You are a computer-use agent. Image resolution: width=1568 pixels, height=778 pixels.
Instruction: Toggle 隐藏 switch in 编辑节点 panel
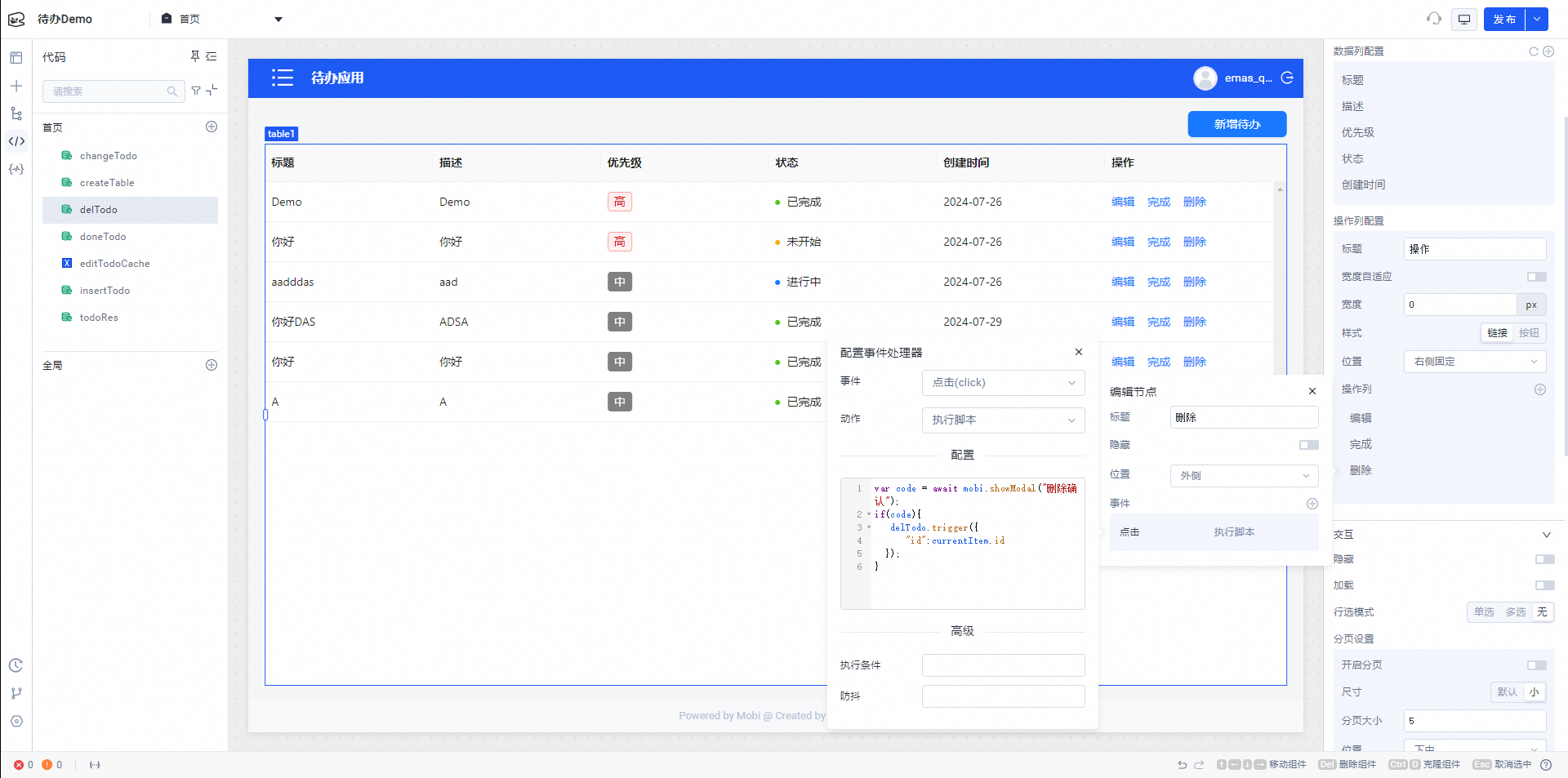coord(1309,445)
